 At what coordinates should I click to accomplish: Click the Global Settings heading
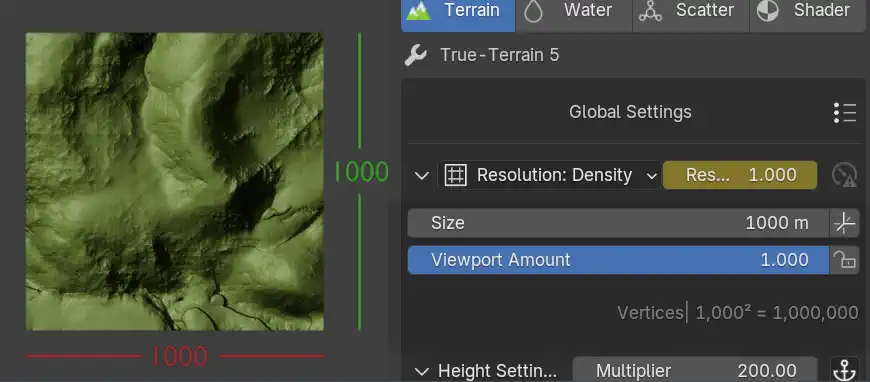coord(630,112)
